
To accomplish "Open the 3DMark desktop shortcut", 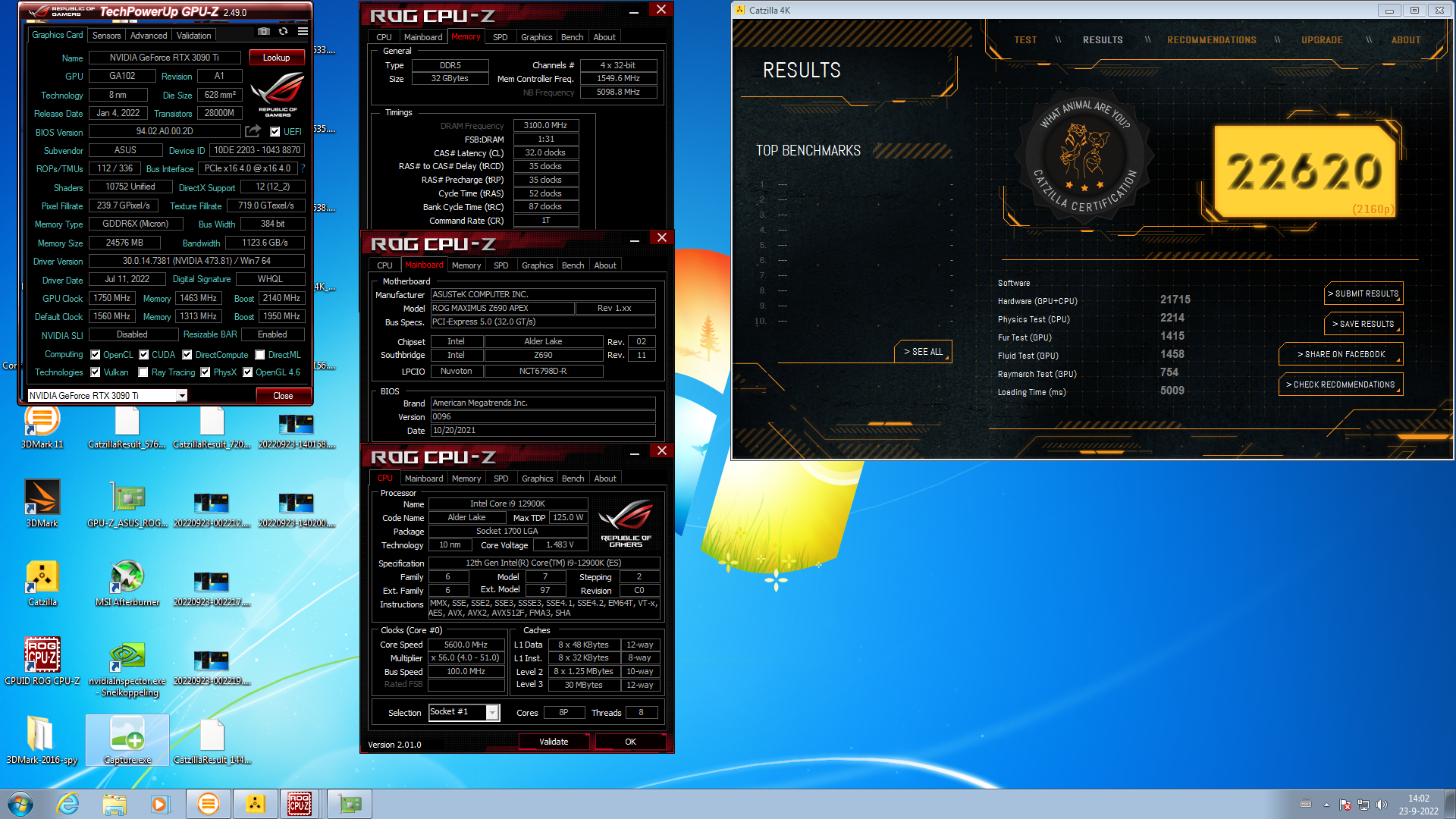I will coord(42,504).
